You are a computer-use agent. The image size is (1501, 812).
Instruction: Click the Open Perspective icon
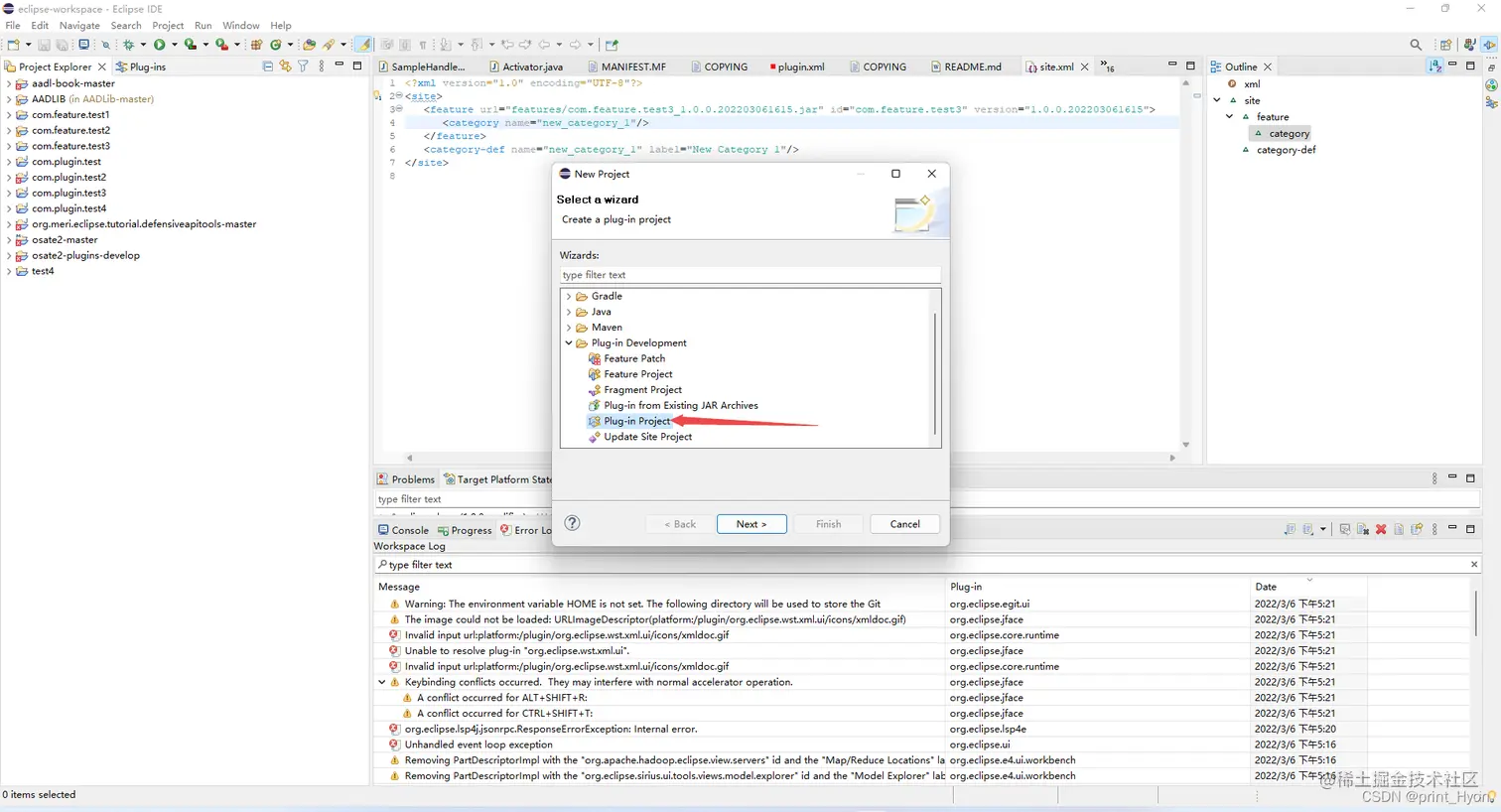(x=1446, y=45)
